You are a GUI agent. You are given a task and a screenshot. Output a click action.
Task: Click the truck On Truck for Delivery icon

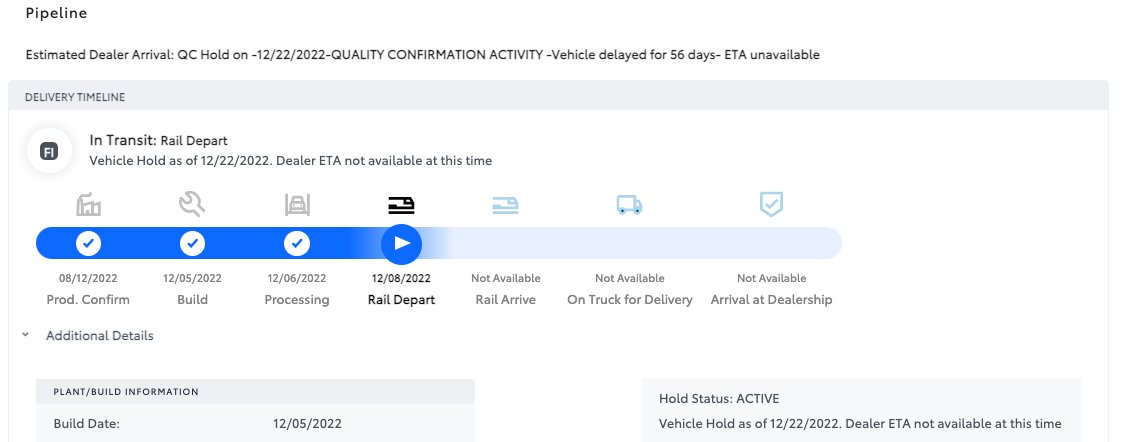click(x=629, y=205)
